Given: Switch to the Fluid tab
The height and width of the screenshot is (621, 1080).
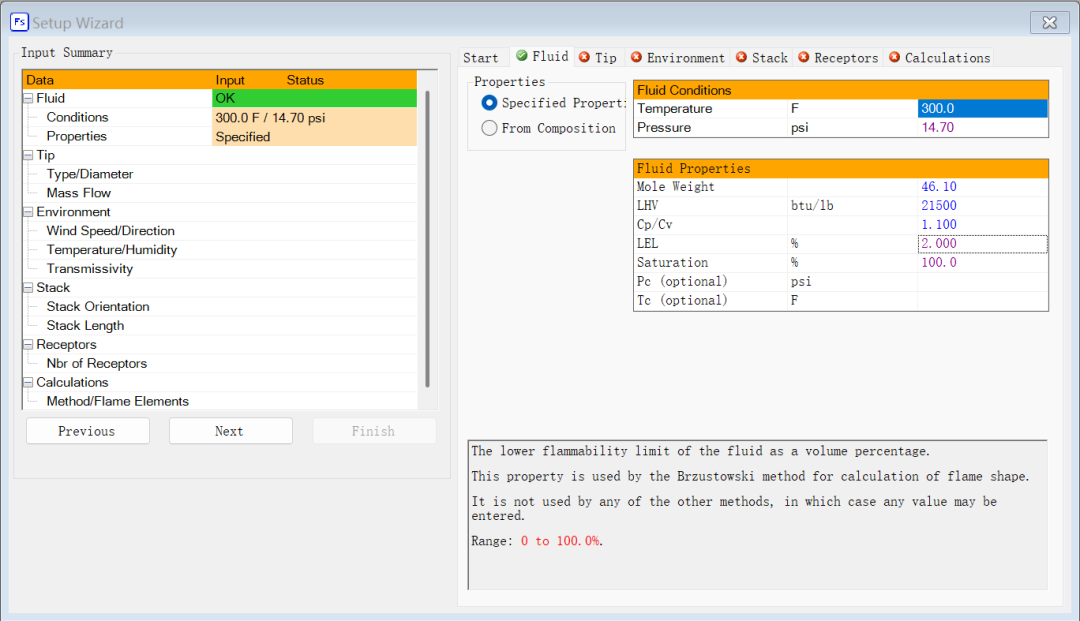Looking at the screenshot, I should (542, 56).
